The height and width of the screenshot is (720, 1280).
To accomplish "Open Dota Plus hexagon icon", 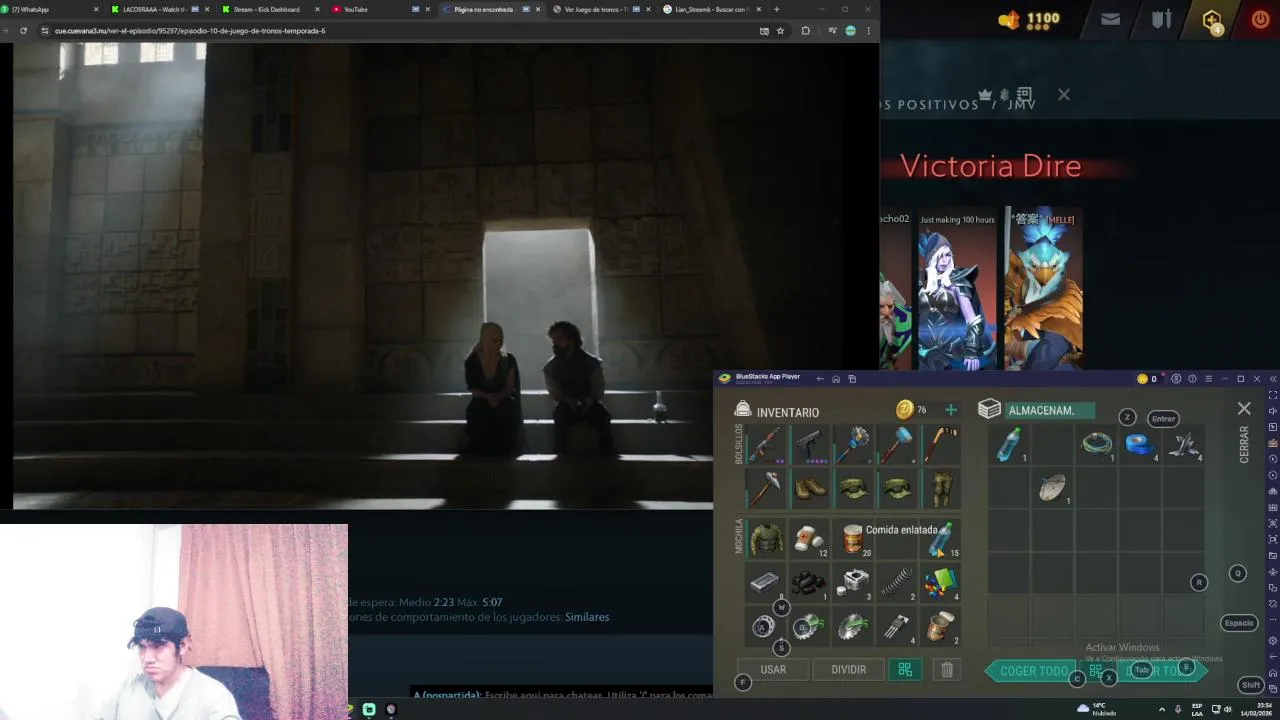I will [1212, 20].
